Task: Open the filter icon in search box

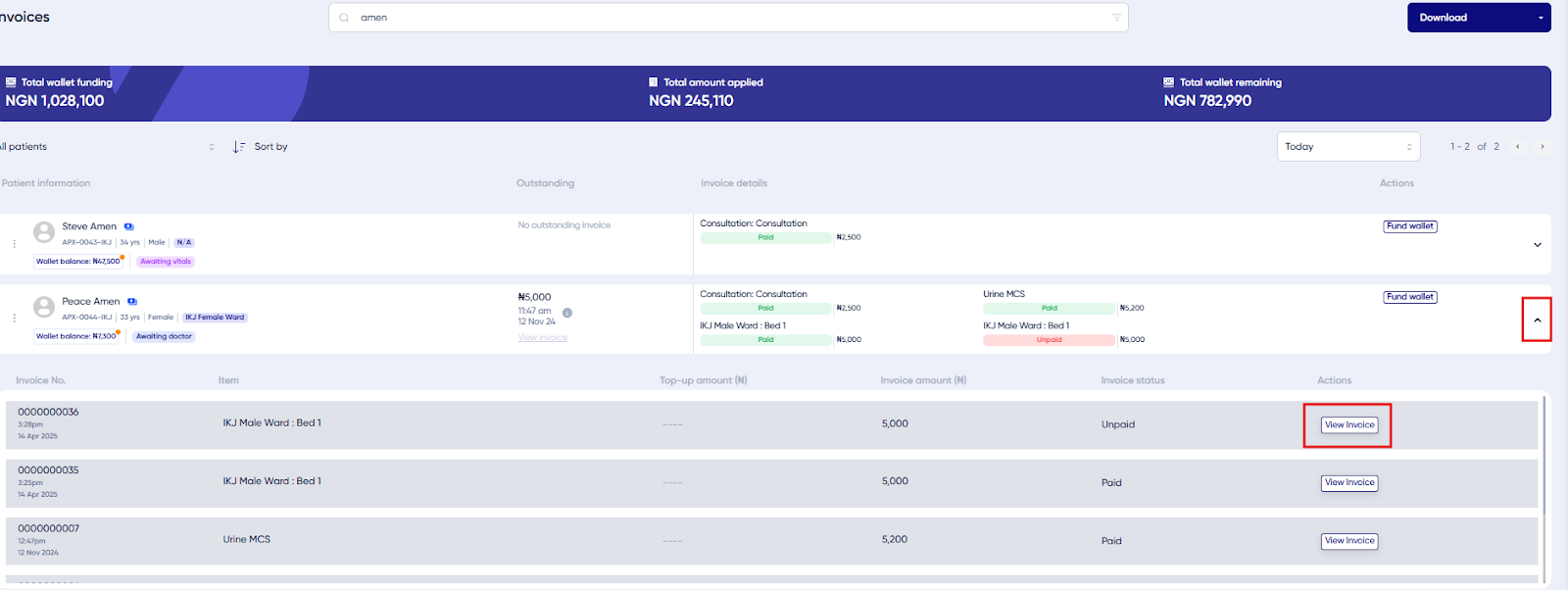Action: click(1116, 18)
